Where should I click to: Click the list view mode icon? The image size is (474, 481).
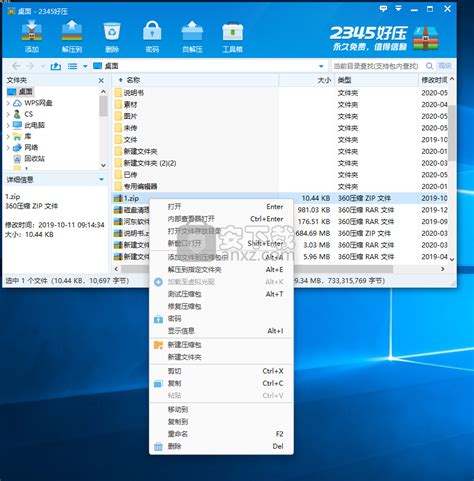click(x=72, y=66)
